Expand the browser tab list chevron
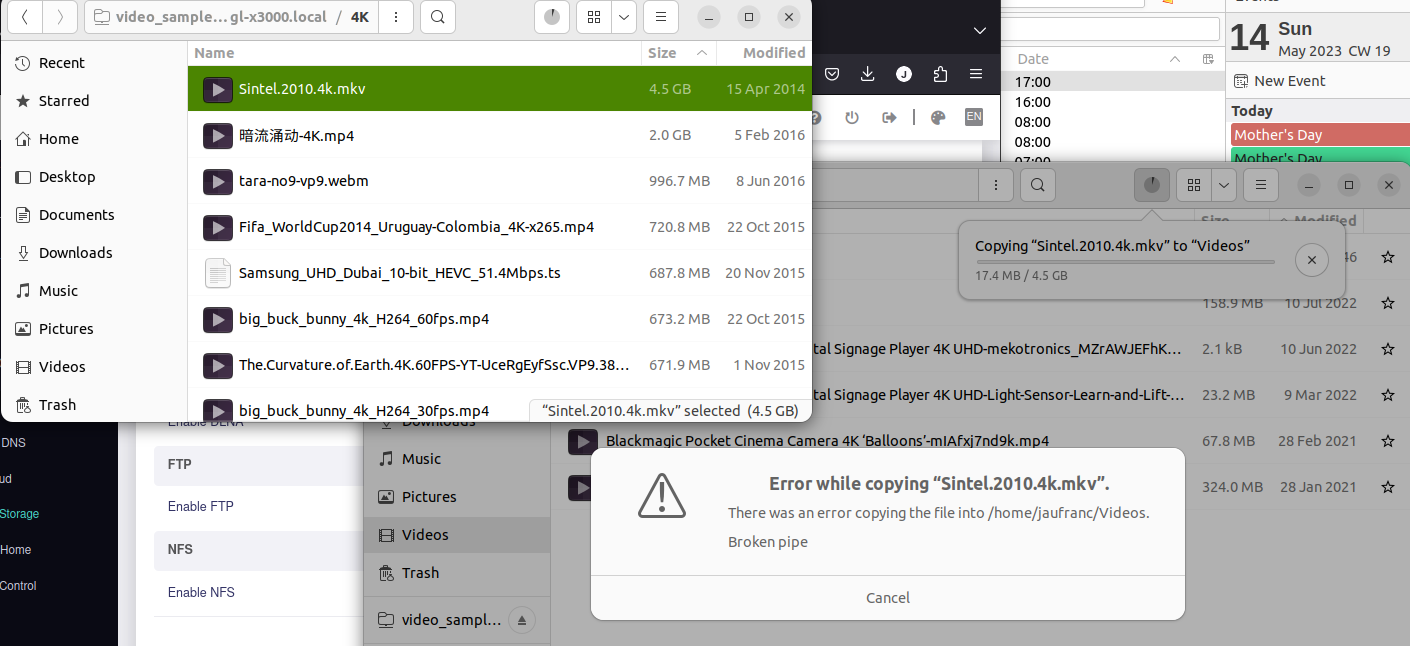The width and height of the screenshot is (1410, 646). pyautogui.click(x=980, y=31)
